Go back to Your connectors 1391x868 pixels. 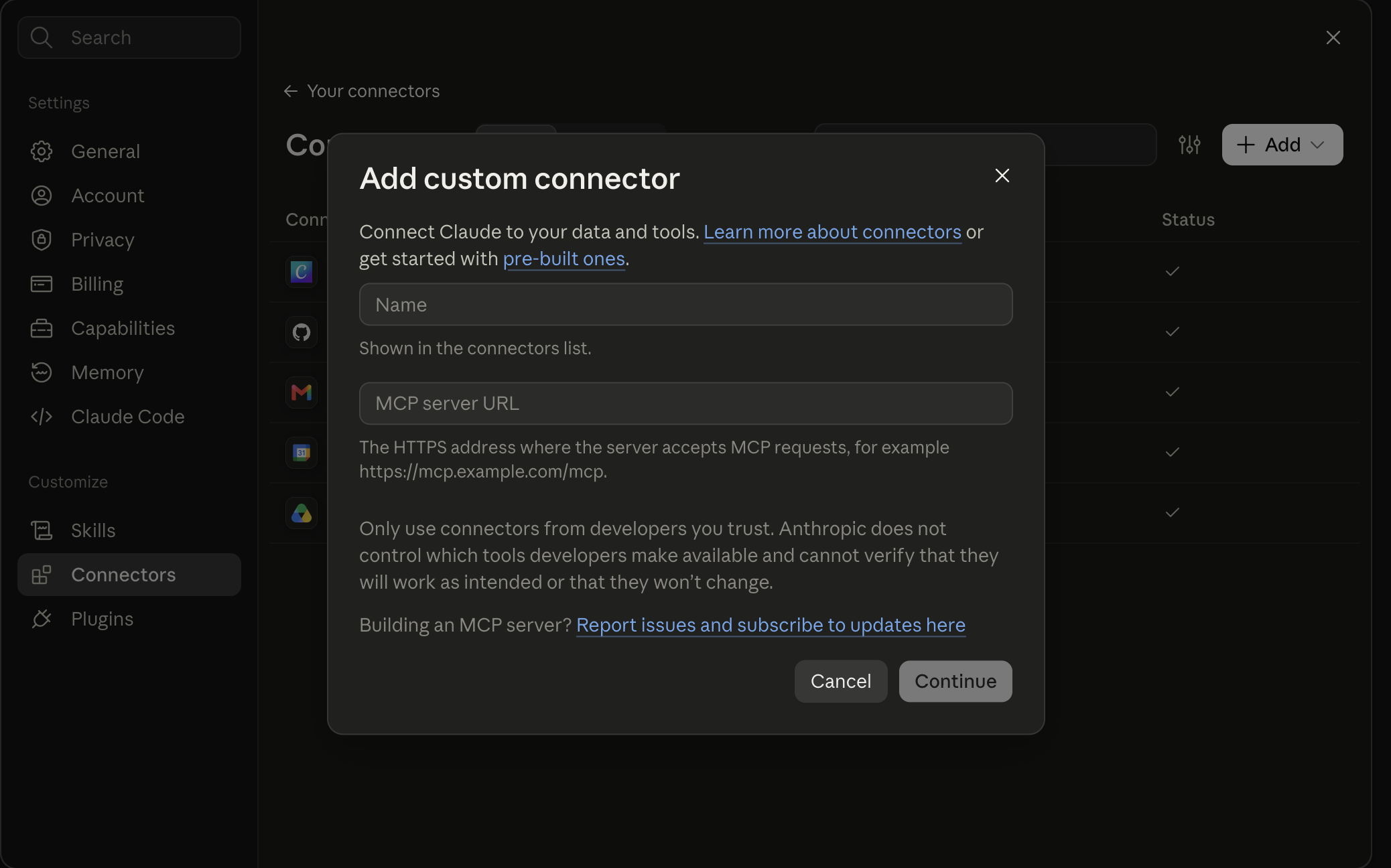coord(362,91)
